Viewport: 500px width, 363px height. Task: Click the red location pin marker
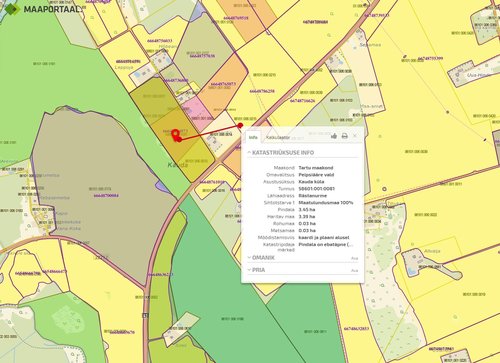(175, 134)
